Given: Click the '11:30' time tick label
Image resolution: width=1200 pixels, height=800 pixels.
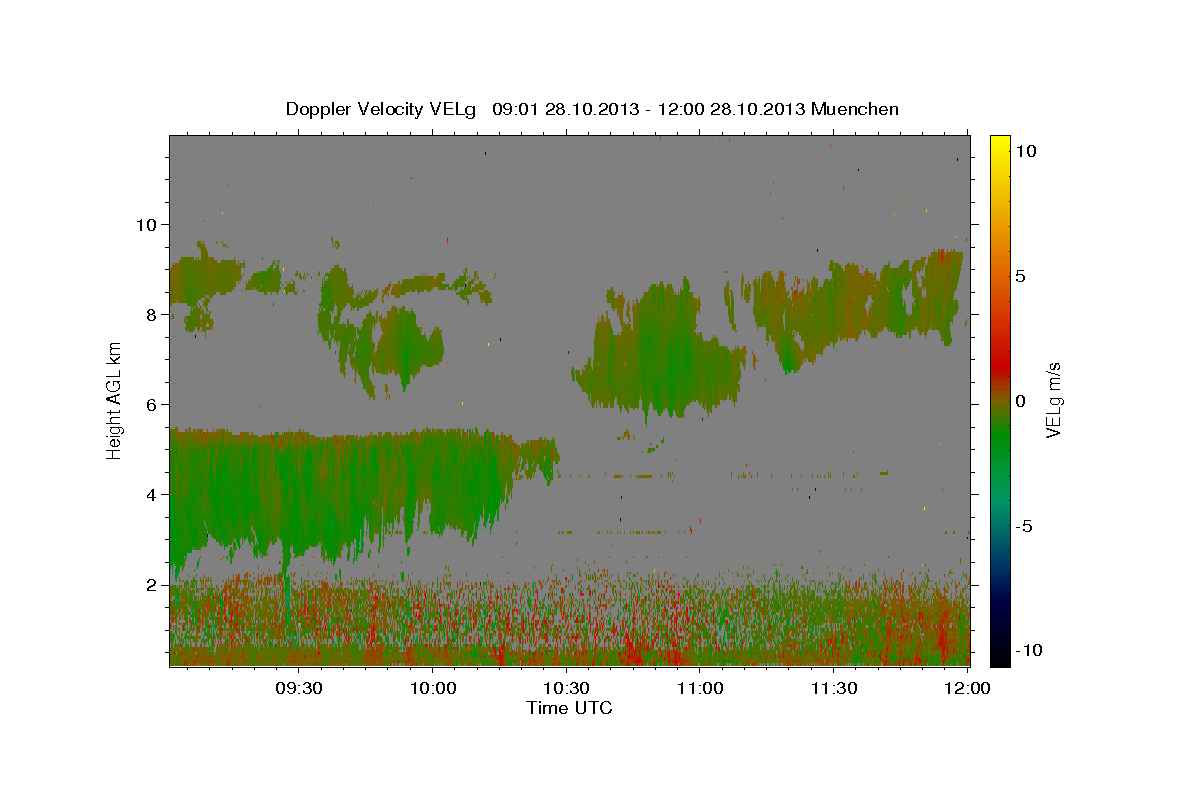Looking at the screenshot, I should pos(834,688).
